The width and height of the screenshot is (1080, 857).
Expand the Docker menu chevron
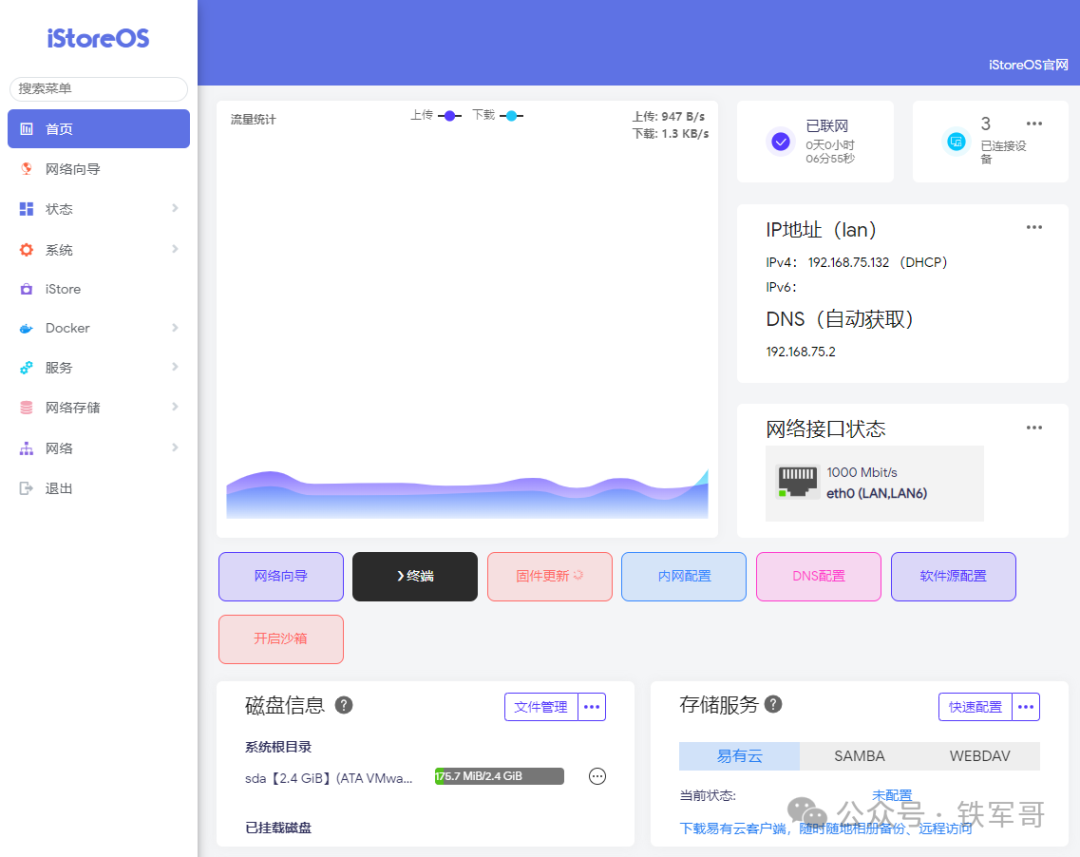[x=175, y=328]
